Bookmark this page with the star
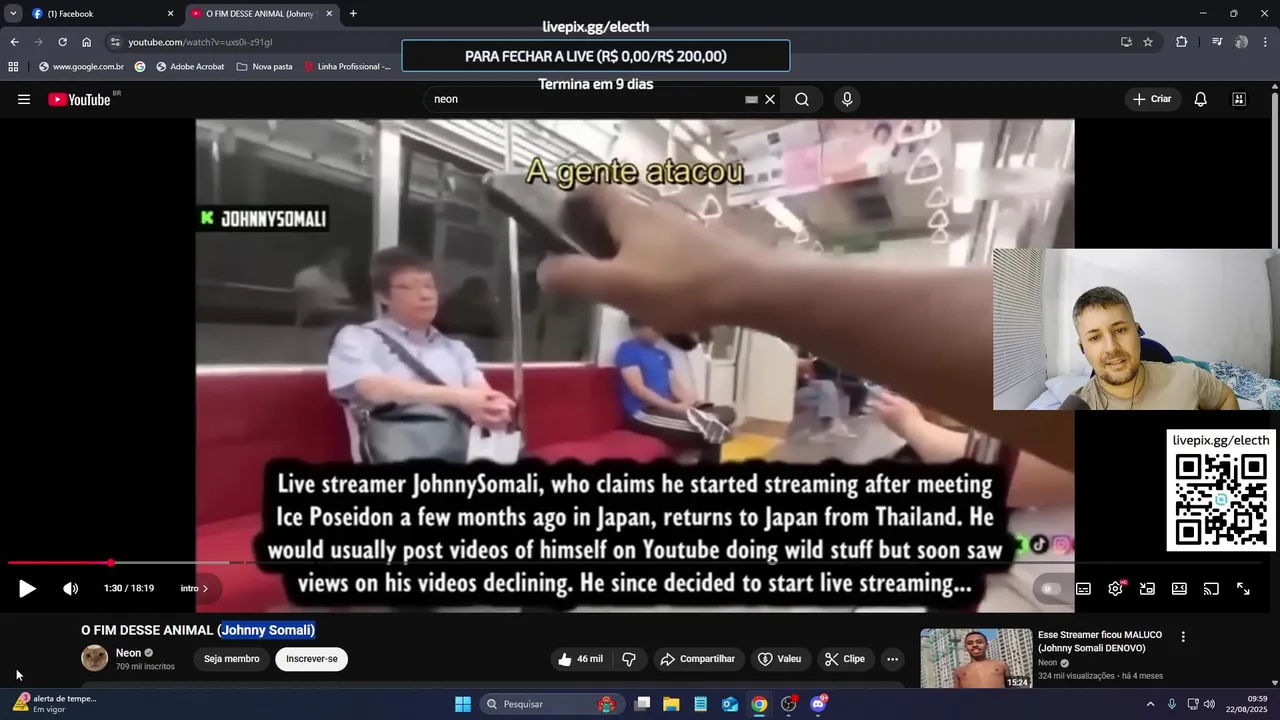This screenshot has width=1280, height=720. 1148,42
